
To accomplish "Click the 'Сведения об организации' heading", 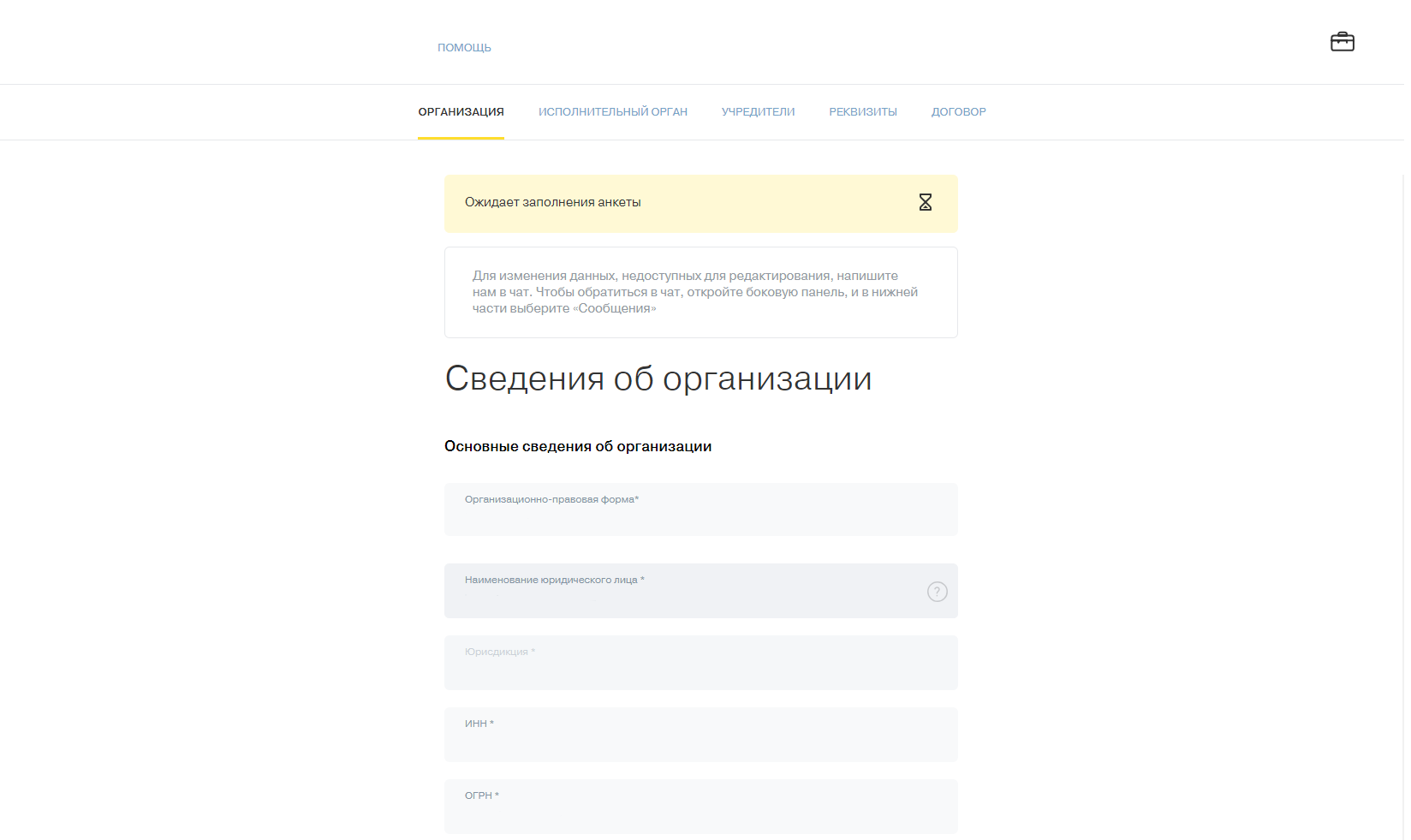I will [x=658, y=378].
